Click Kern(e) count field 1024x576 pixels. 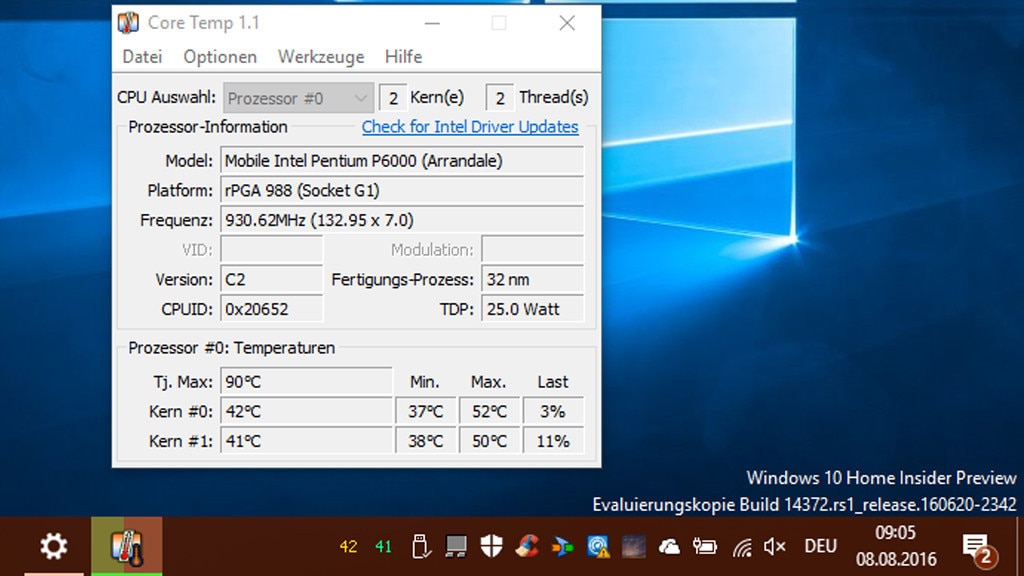click(x=393, y=98)
